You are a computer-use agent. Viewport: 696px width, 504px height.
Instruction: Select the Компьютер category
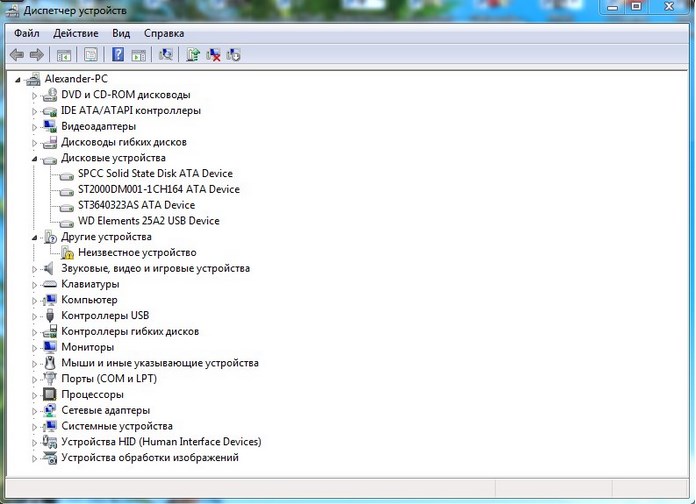tap(89, 300)
